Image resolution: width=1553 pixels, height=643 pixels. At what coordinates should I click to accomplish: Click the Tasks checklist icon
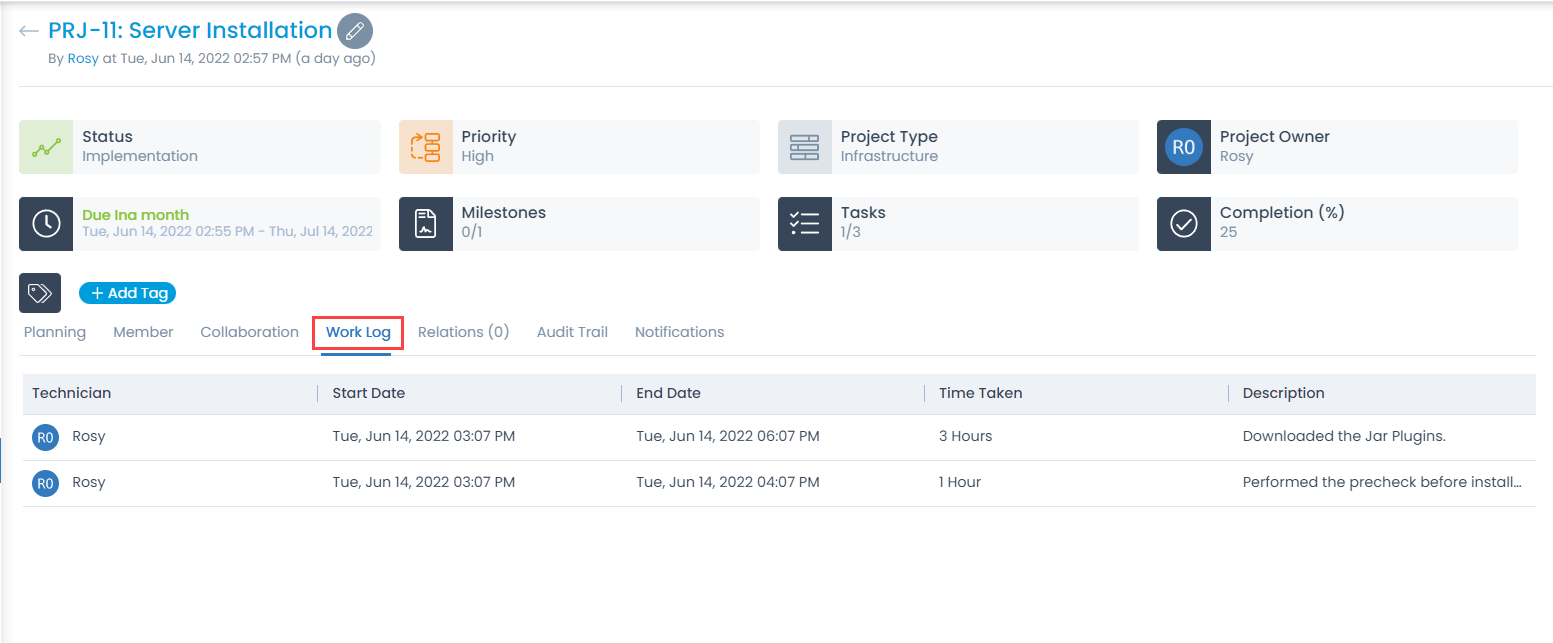[x=804, y=223]
